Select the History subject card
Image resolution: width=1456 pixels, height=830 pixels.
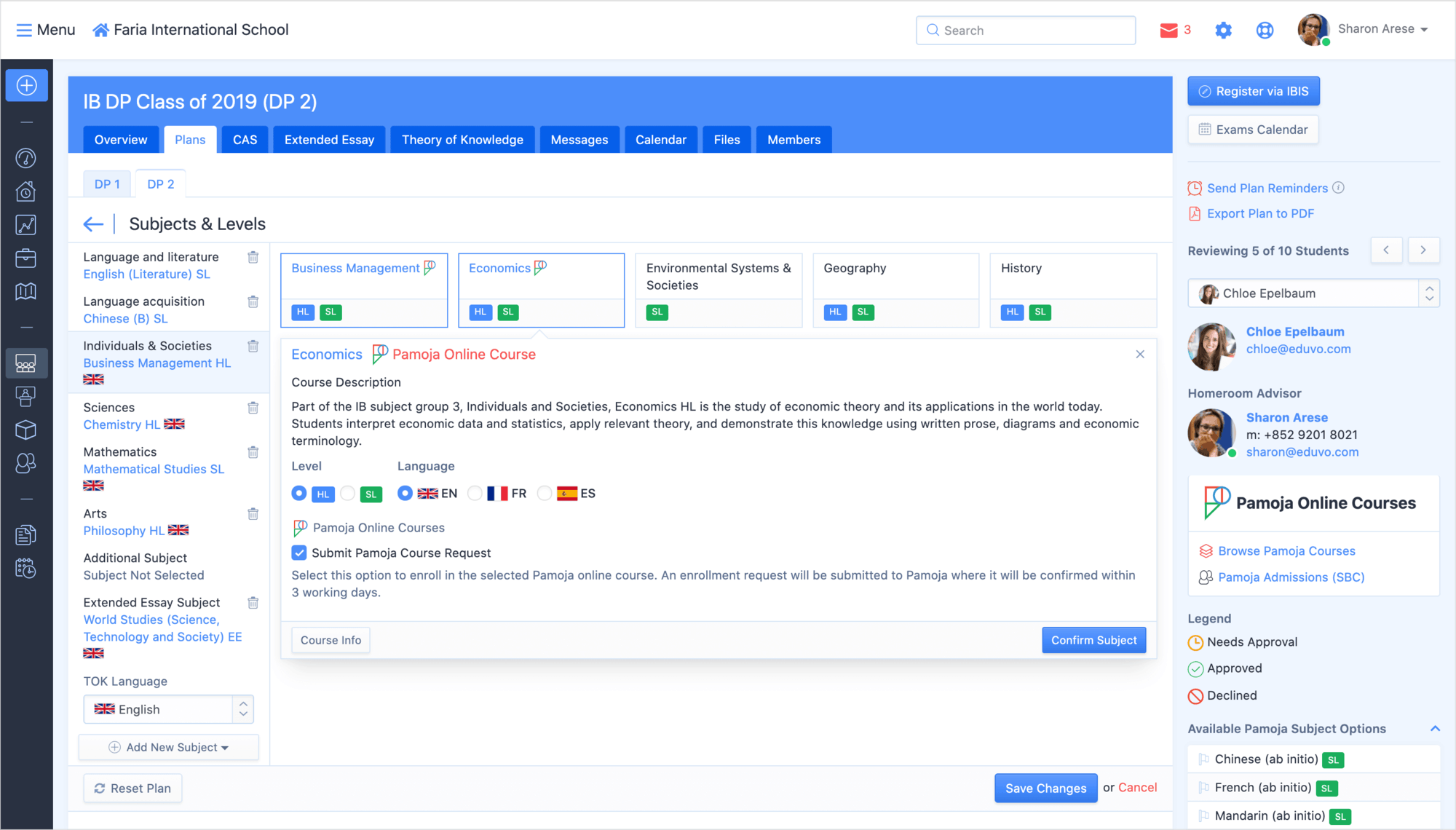tap(1073, 290)
